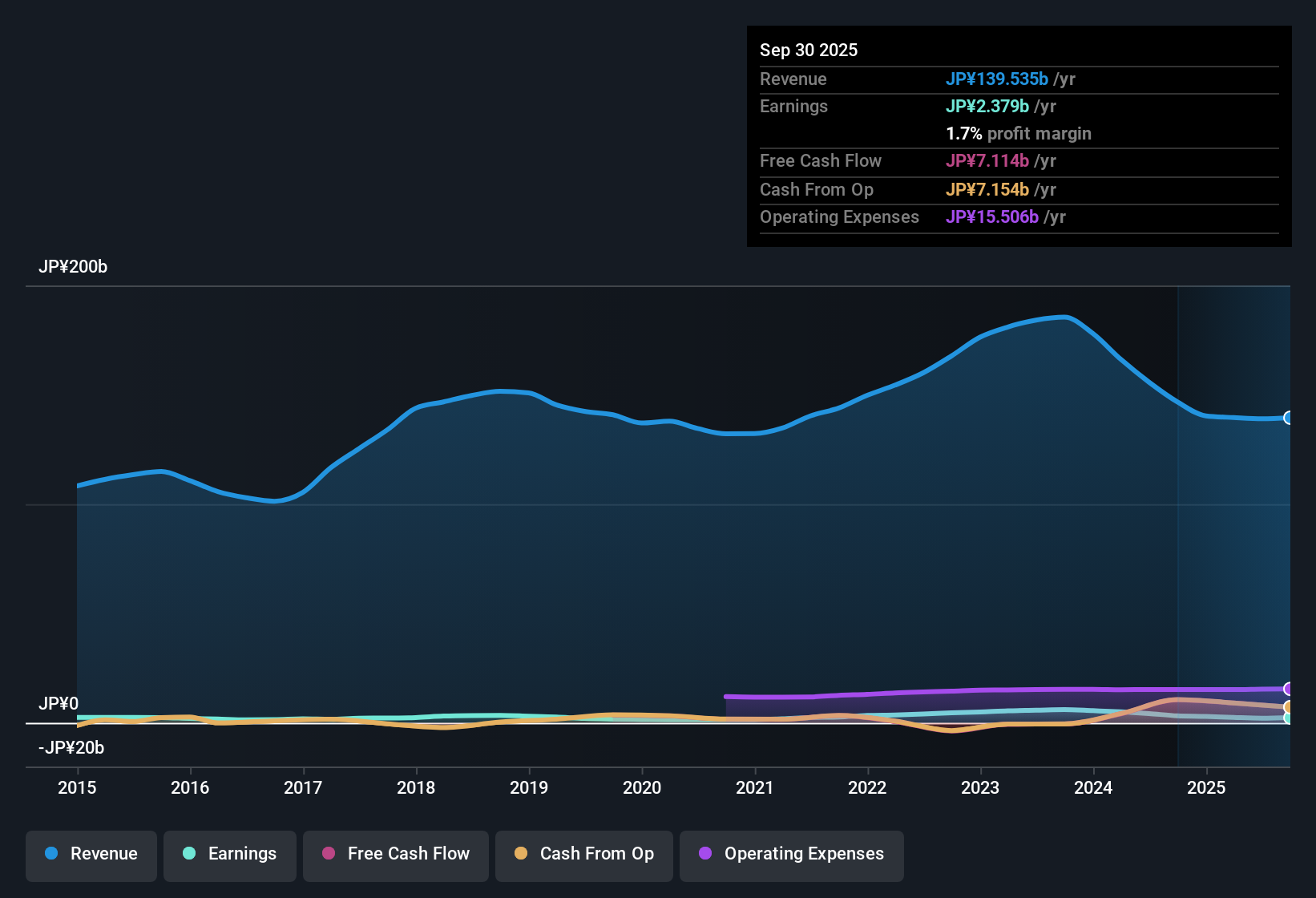Screen dimensions: 1316x898
Task: Toggle the Earnings series off
Action: 230,854
